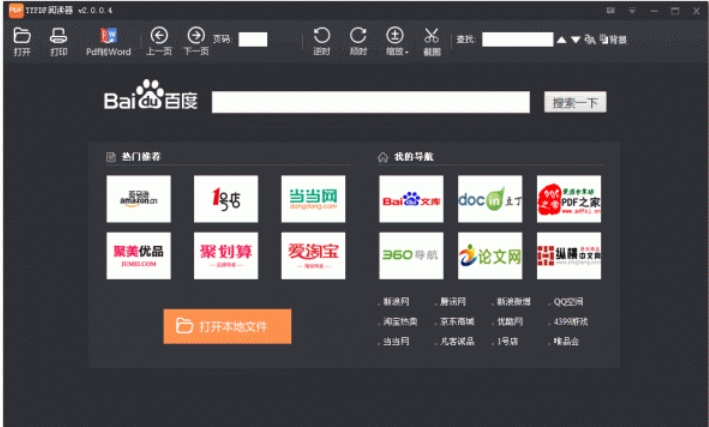Screen dimensions: 709x427
Task: Open a file with the 打开 toolbar icon
Action: [22, 42]
